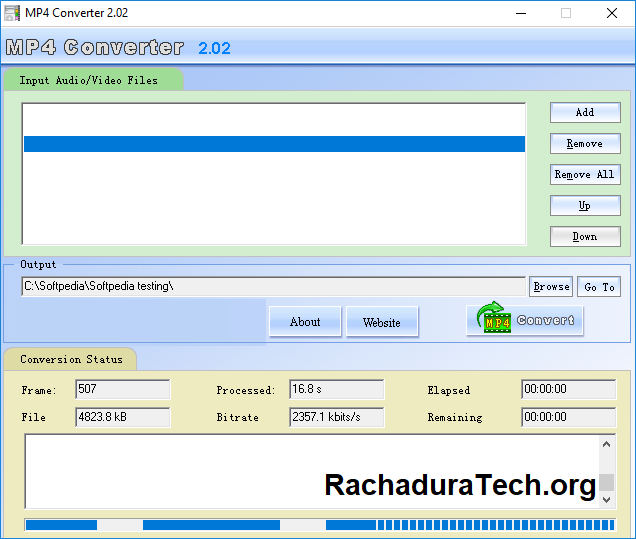Close the MP4 Converter window

point(612,13)
